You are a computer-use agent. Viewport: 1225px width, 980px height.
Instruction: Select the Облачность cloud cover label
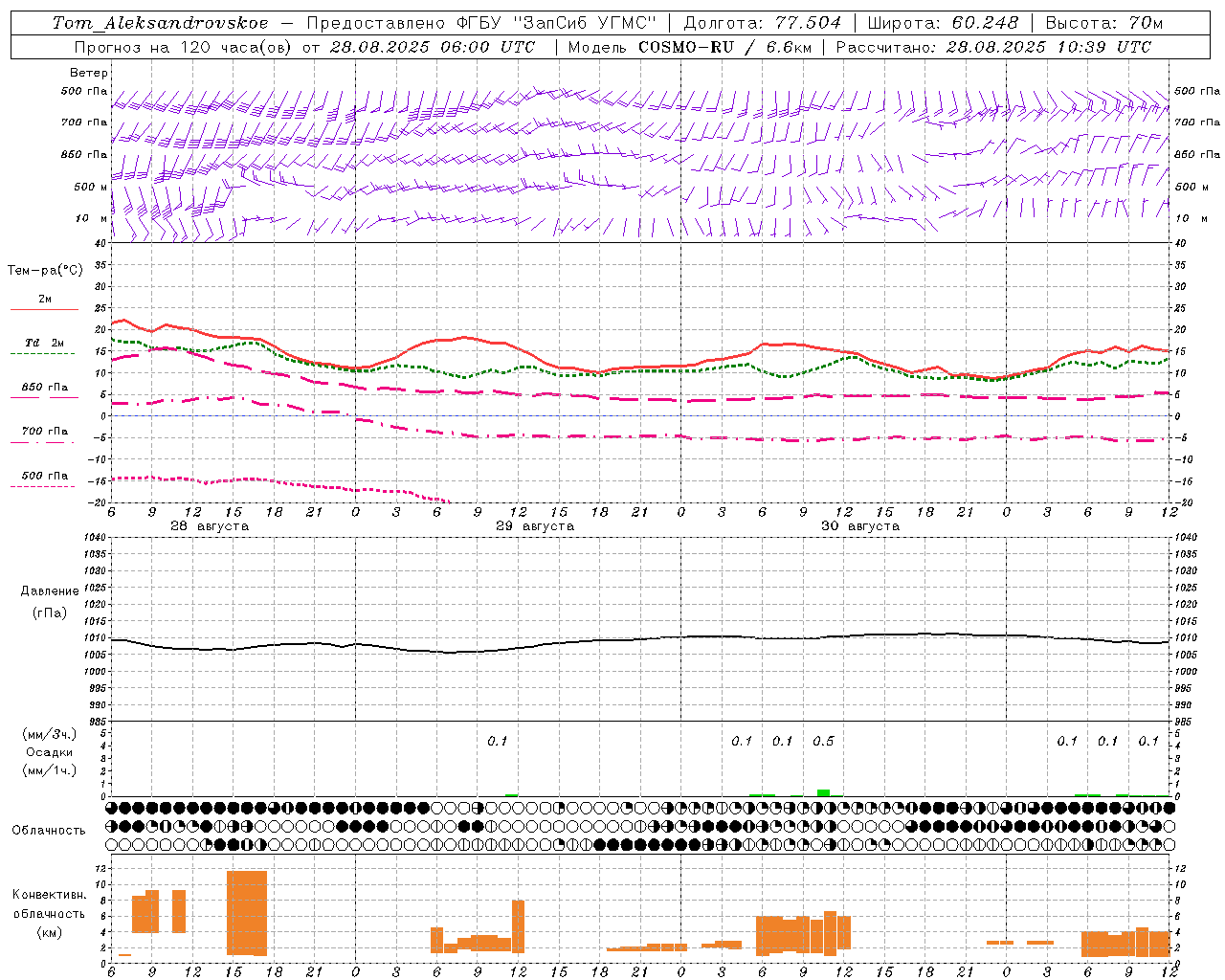tap(49, 831)
